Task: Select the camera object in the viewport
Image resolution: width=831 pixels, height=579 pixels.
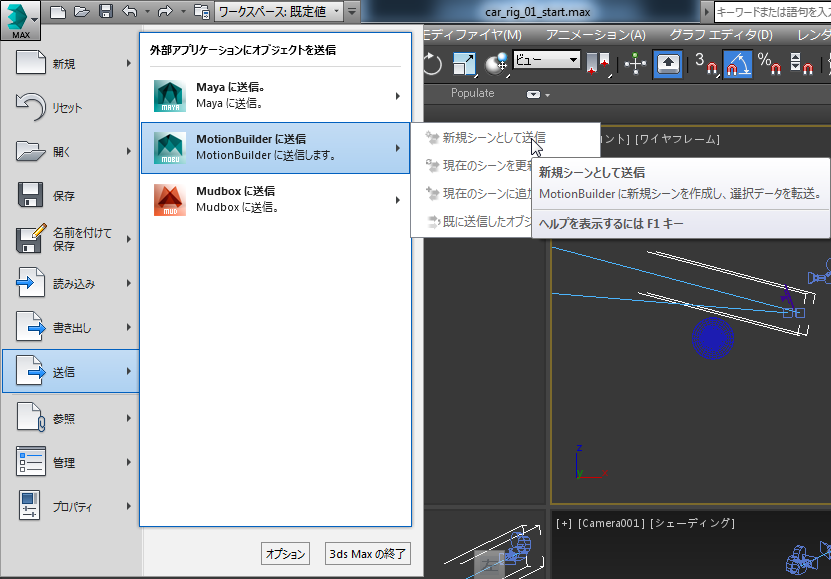Action: coord(819,277)
